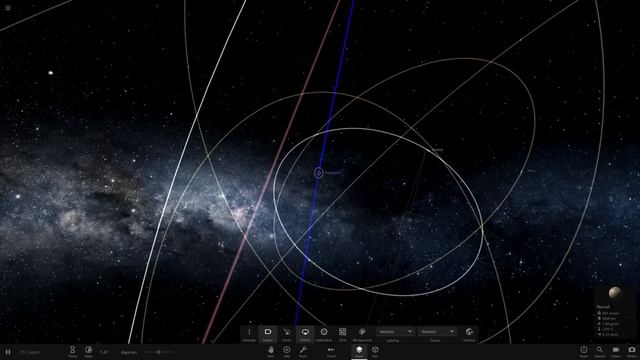
Task: Click the diameter value in planet info
Action: (609, 318)
